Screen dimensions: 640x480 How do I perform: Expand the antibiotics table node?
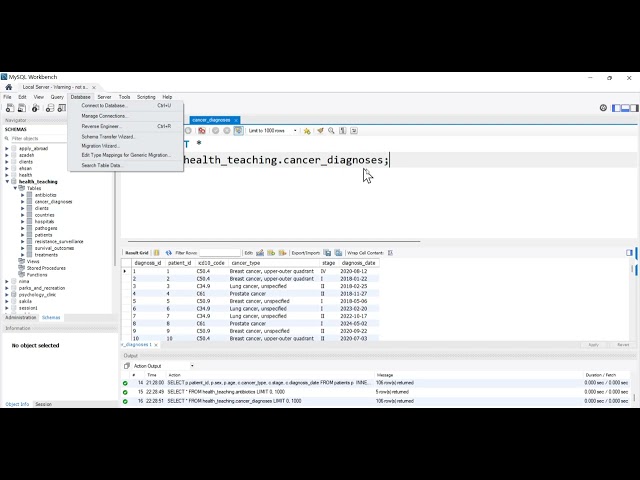(23, 195)
